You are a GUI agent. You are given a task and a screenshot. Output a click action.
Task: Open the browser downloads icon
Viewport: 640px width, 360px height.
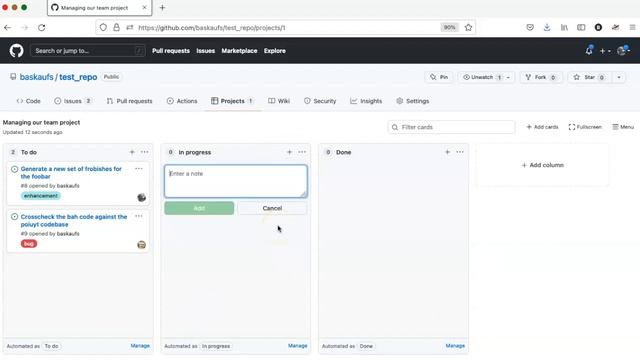[x=547, y=27]
